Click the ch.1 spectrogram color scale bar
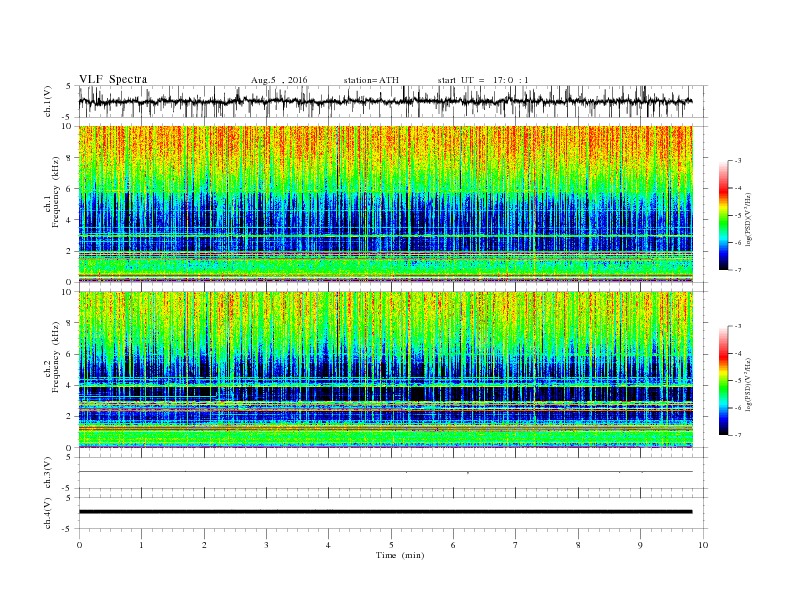The height and width of the screenshot is (612, 792). [x=724, y=215]
